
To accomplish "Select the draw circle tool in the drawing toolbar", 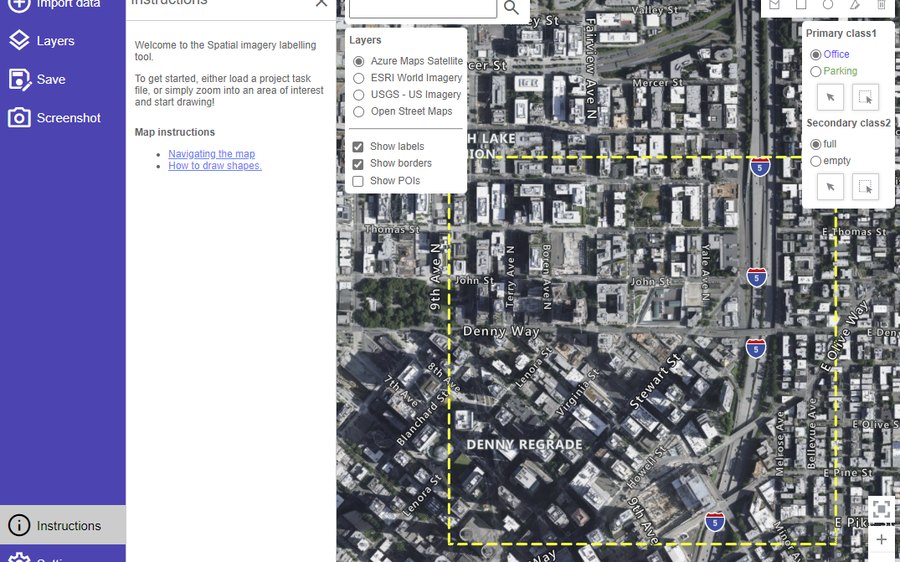I will pyautogui.click(x=828, y=5).
